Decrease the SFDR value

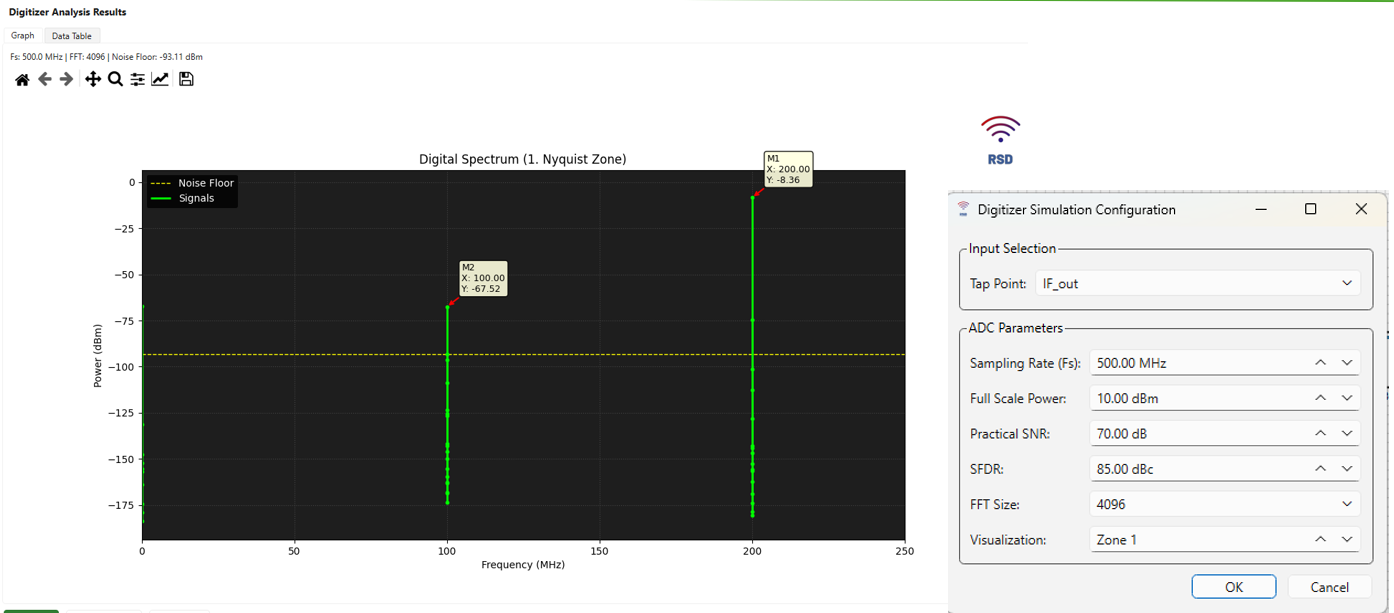1347,468
